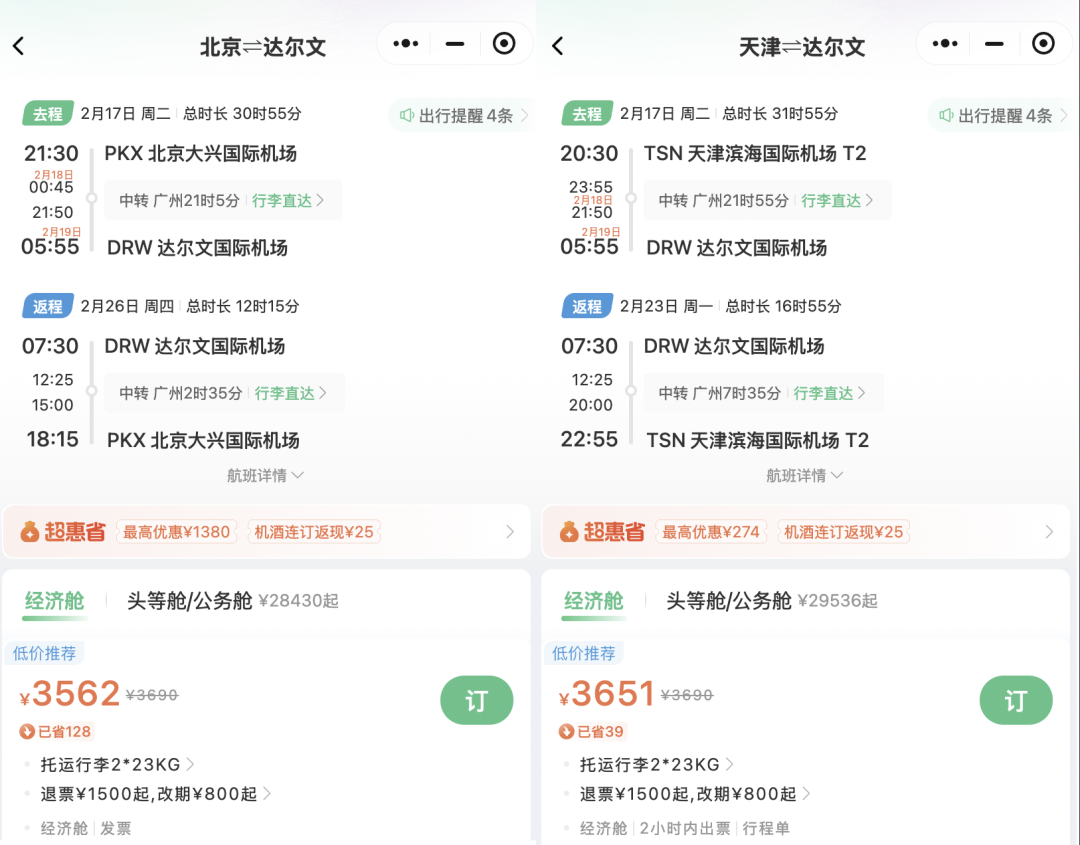This screenshot has height=845, width=1080.
Task: Tap the 订 booking button for ¥3562 fare
Action: (477, 700)
